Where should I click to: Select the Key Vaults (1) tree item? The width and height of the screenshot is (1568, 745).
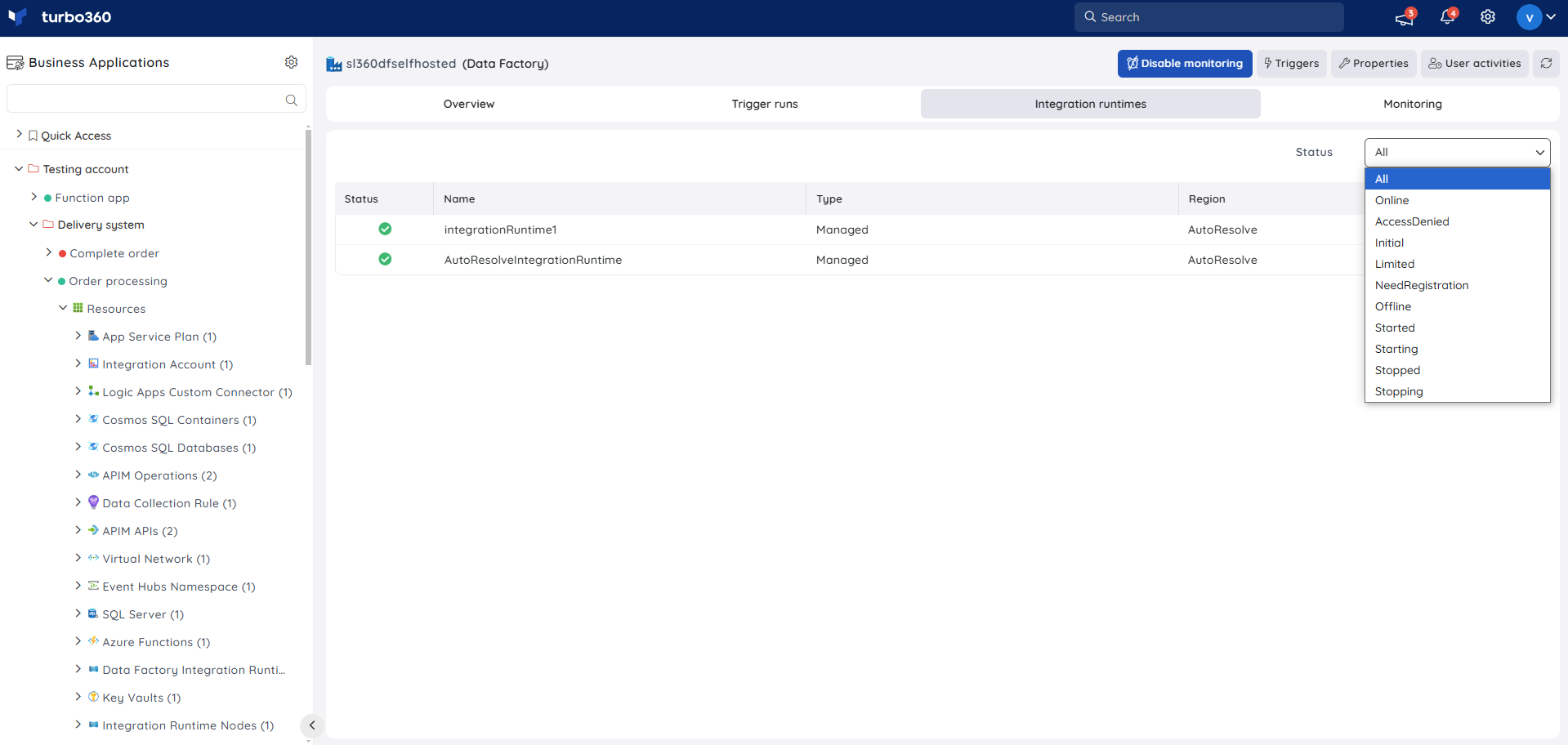(x=141, y=698)
